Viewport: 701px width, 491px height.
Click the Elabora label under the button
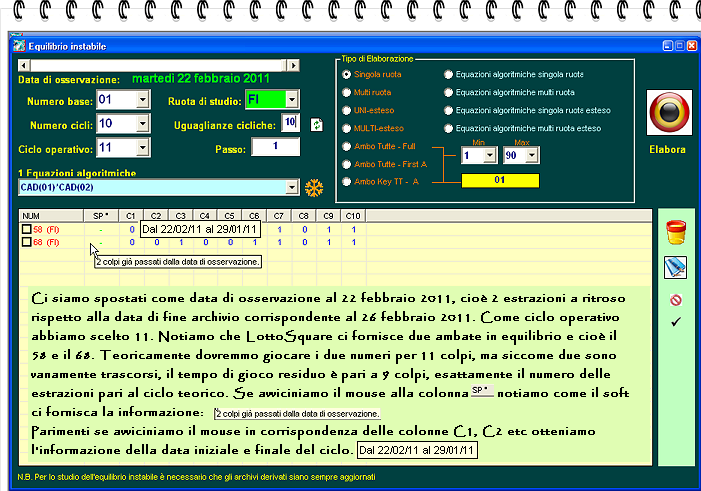coord(667,150)
